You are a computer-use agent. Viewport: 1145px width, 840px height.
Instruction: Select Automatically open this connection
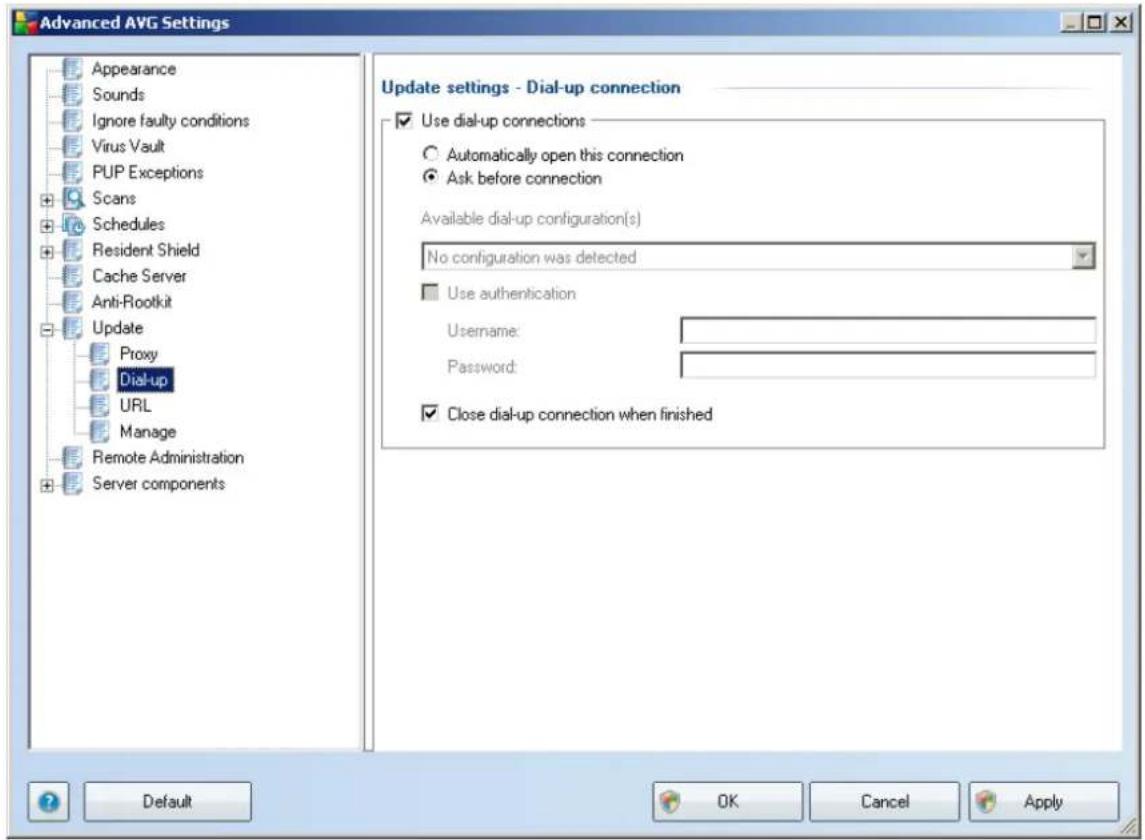click(431, 154)
